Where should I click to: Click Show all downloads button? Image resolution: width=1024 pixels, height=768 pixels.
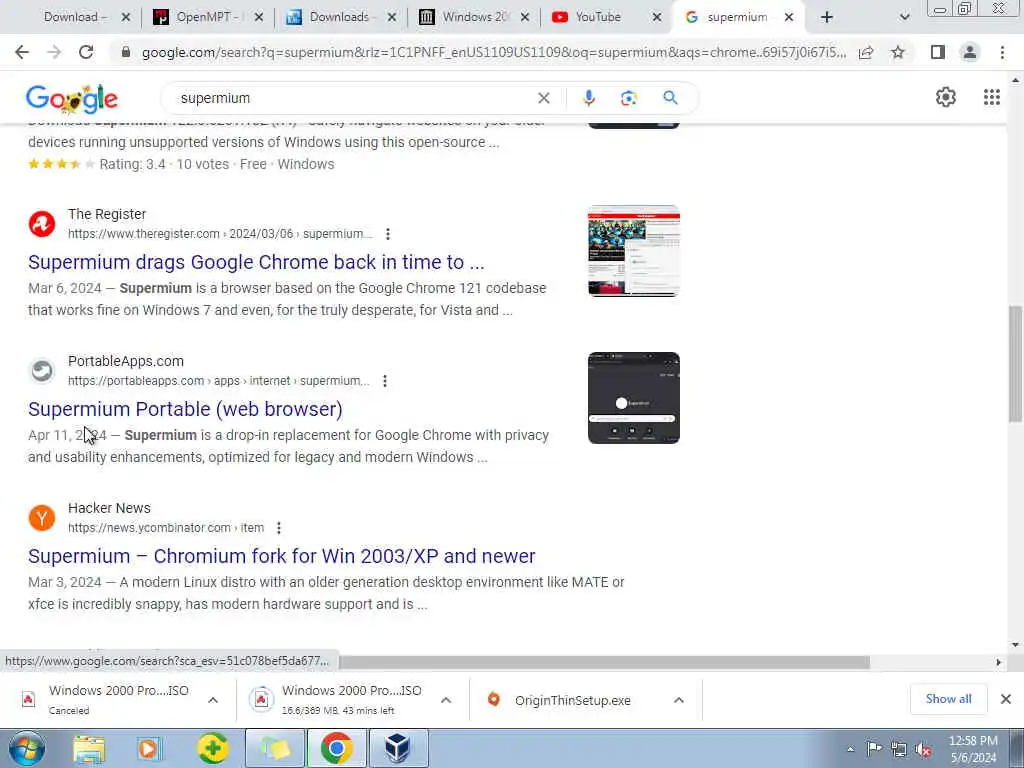click(948, 699)
